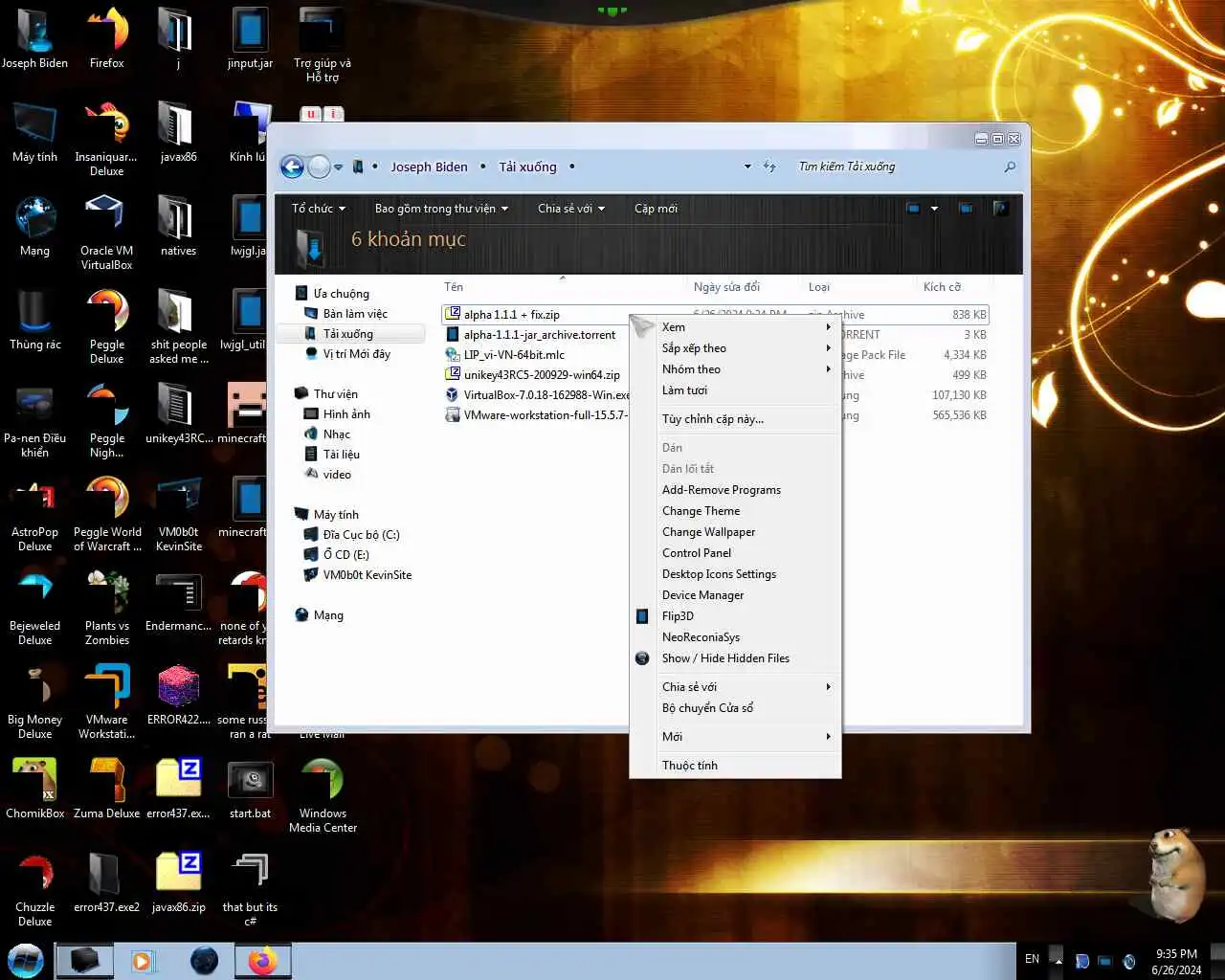Open the Peggle Deluxe desktop icon

tap(107, 326)
